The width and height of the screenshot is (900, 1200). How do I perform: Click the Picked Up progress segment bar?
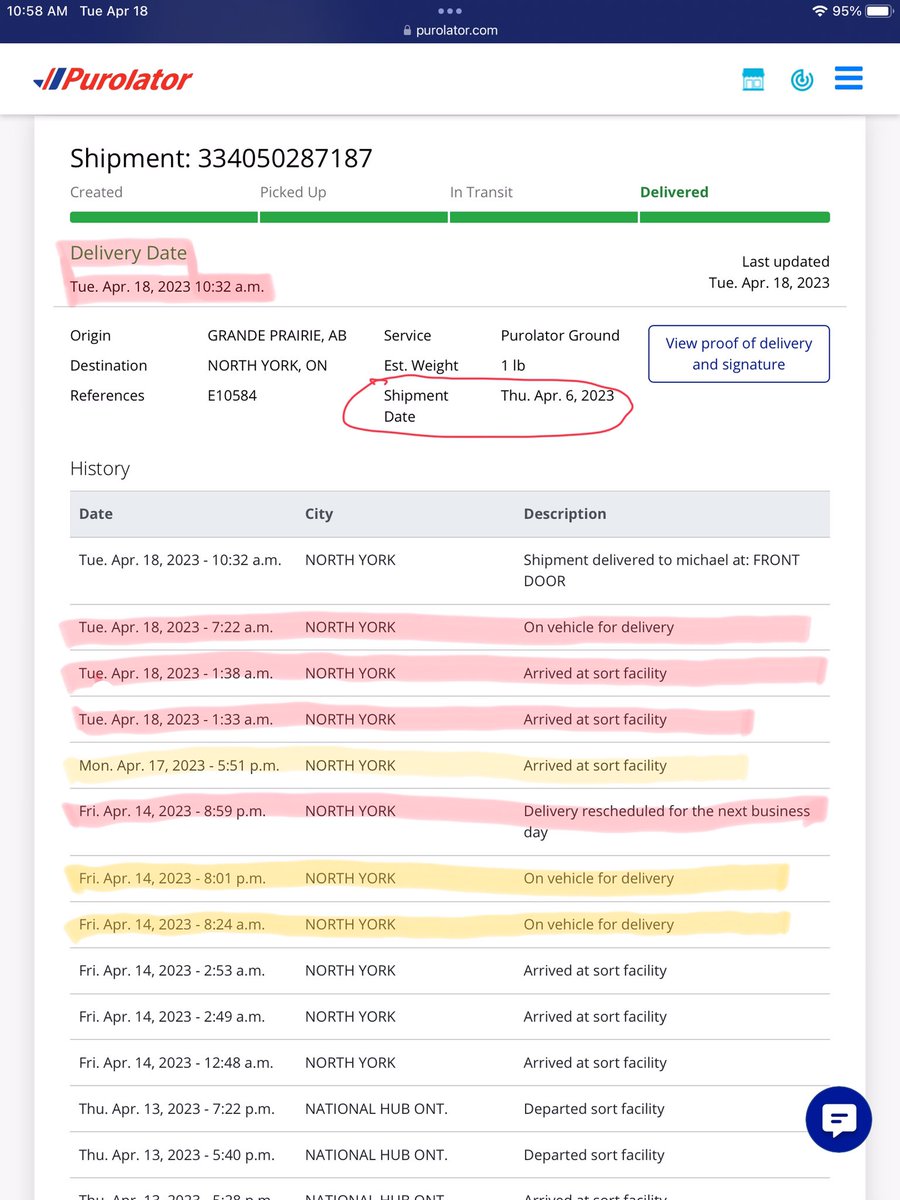coord(353,217)
